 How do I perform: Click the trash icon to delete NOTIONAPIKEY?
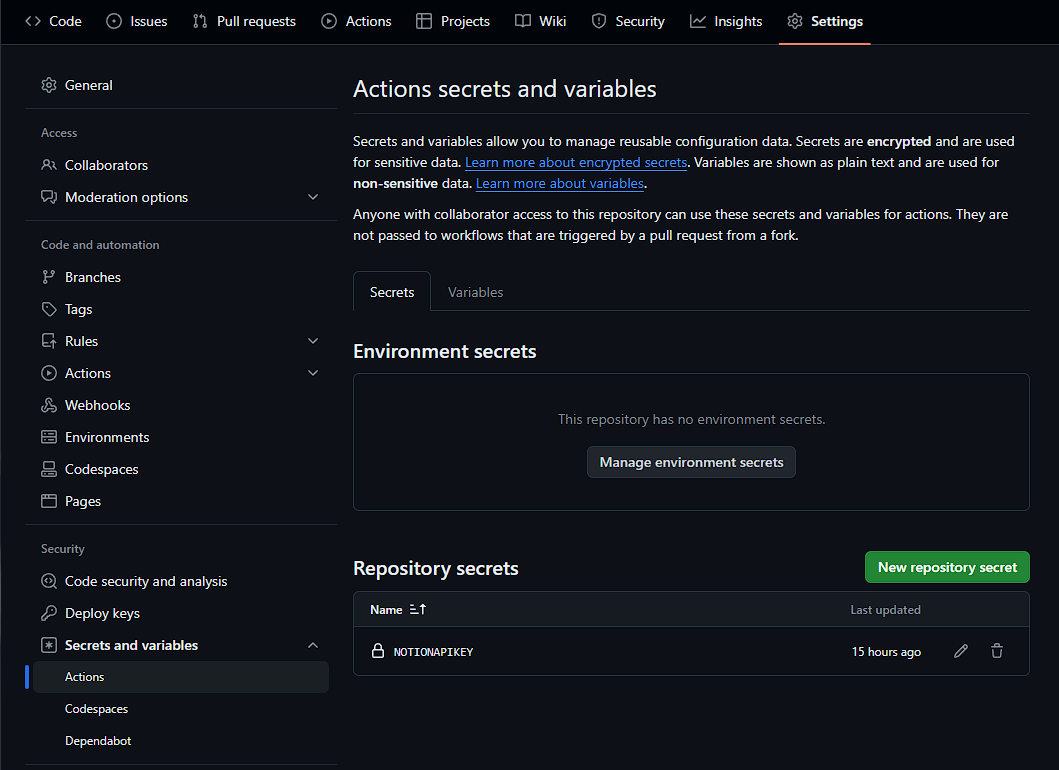coord(997,651)
